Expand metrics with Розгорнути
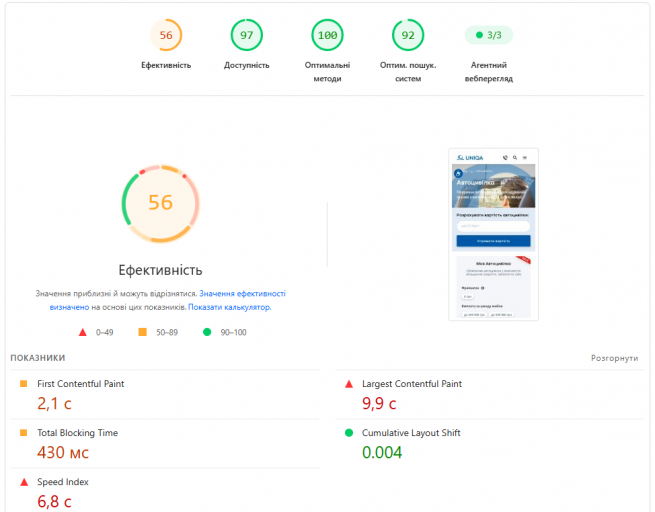The height and width of the screenshot is (512, 655). pos(614,358)
